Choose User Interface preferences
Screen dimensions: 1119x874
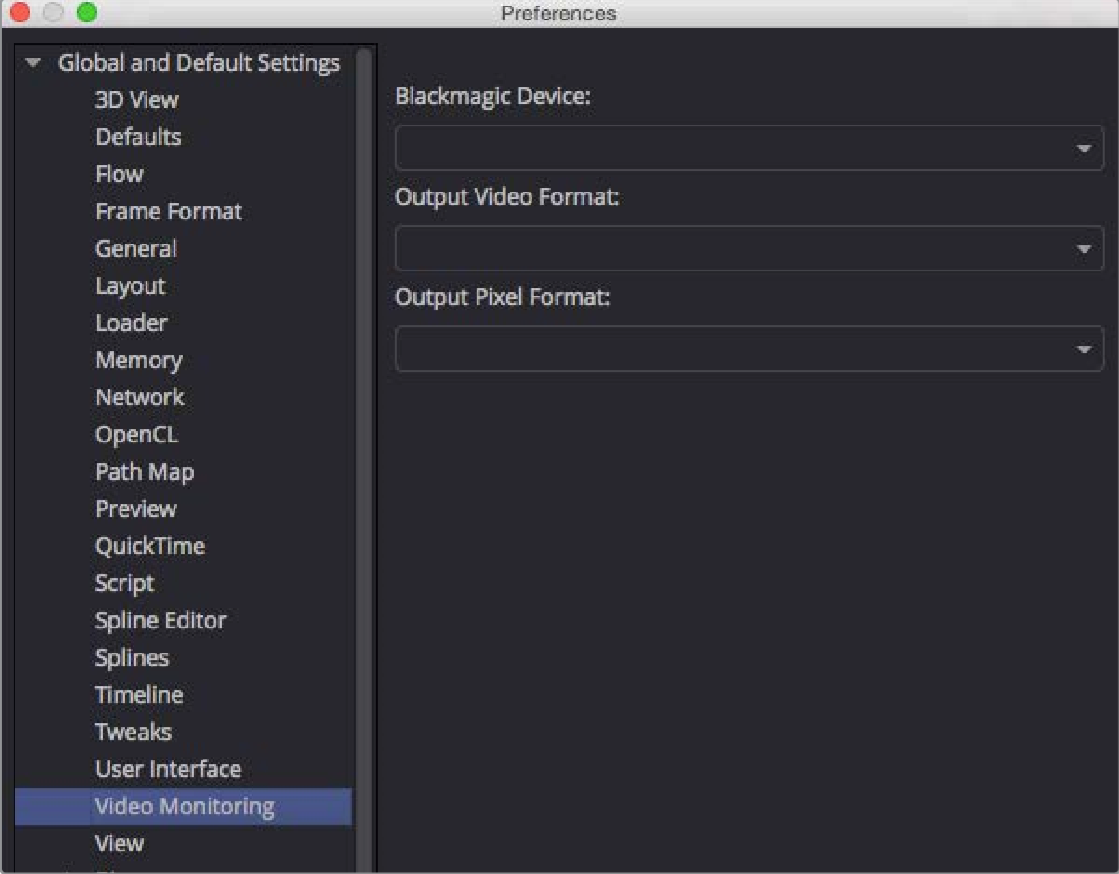coord(168,769)
